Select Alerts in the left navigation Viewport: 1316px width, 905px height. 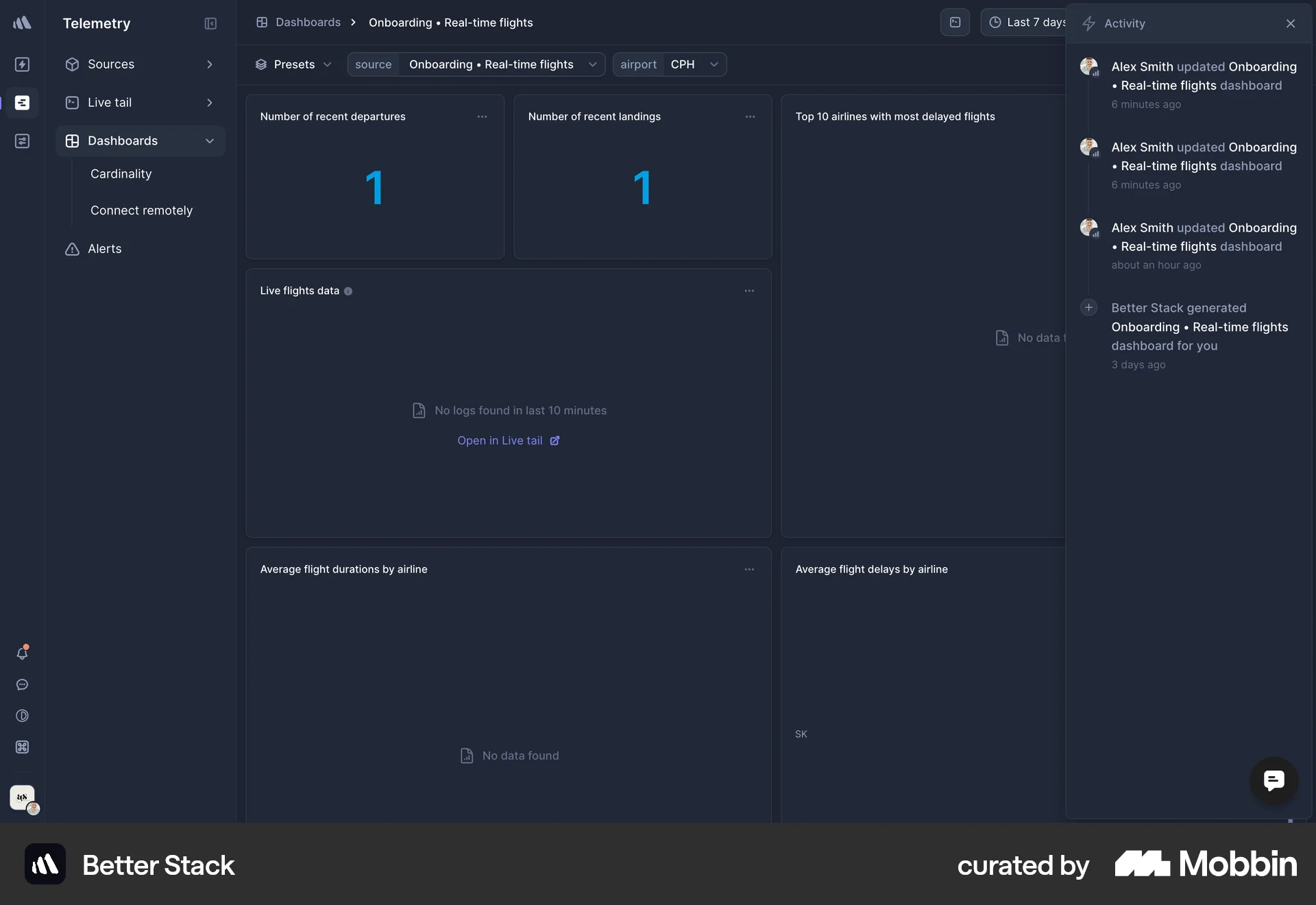(103, 249)
